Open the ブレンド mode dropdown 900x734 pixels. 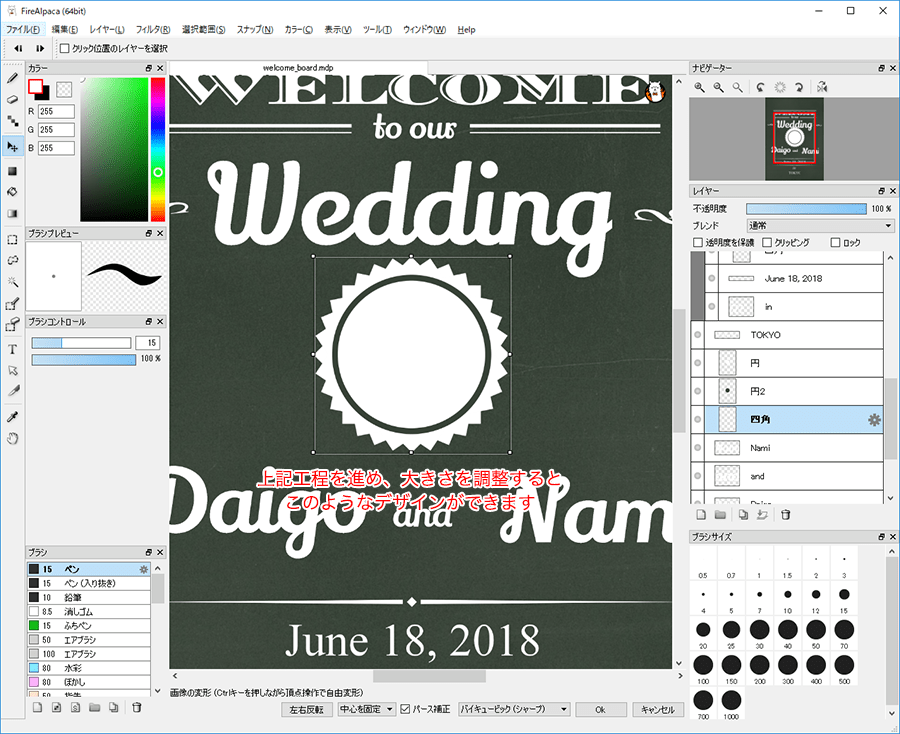pyautogui.click(x=820, y=225)
